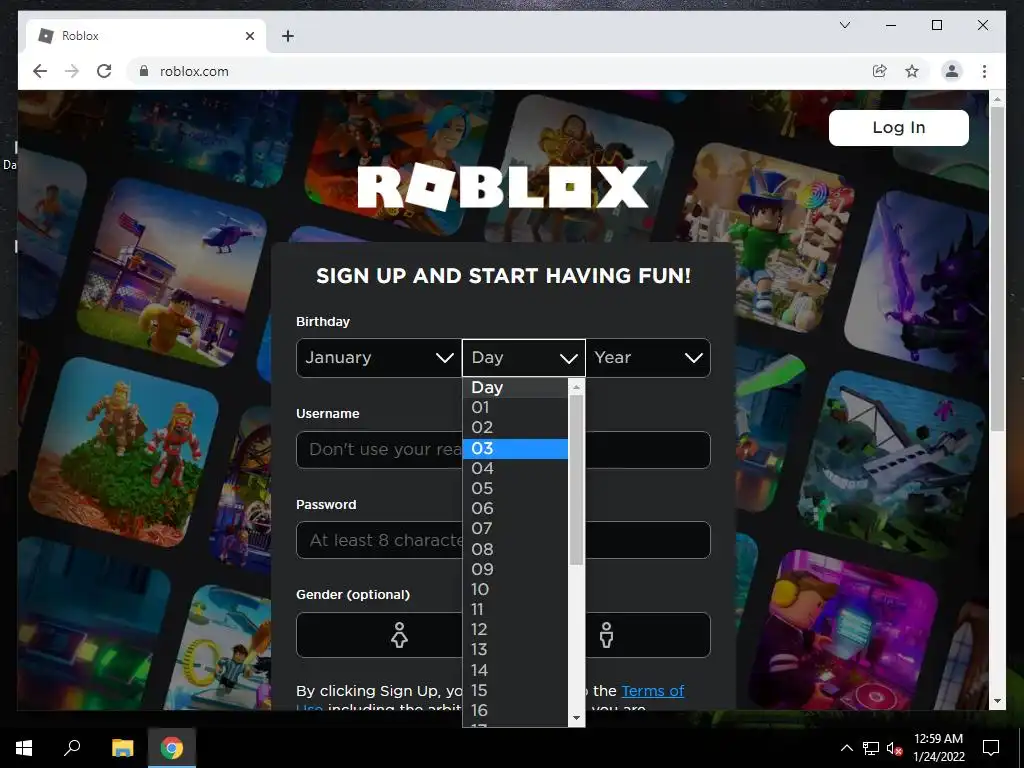The width and height of the screenshot is (1024, 768).
Task: Select day 11 in the list
Action: tap(516, 610)
